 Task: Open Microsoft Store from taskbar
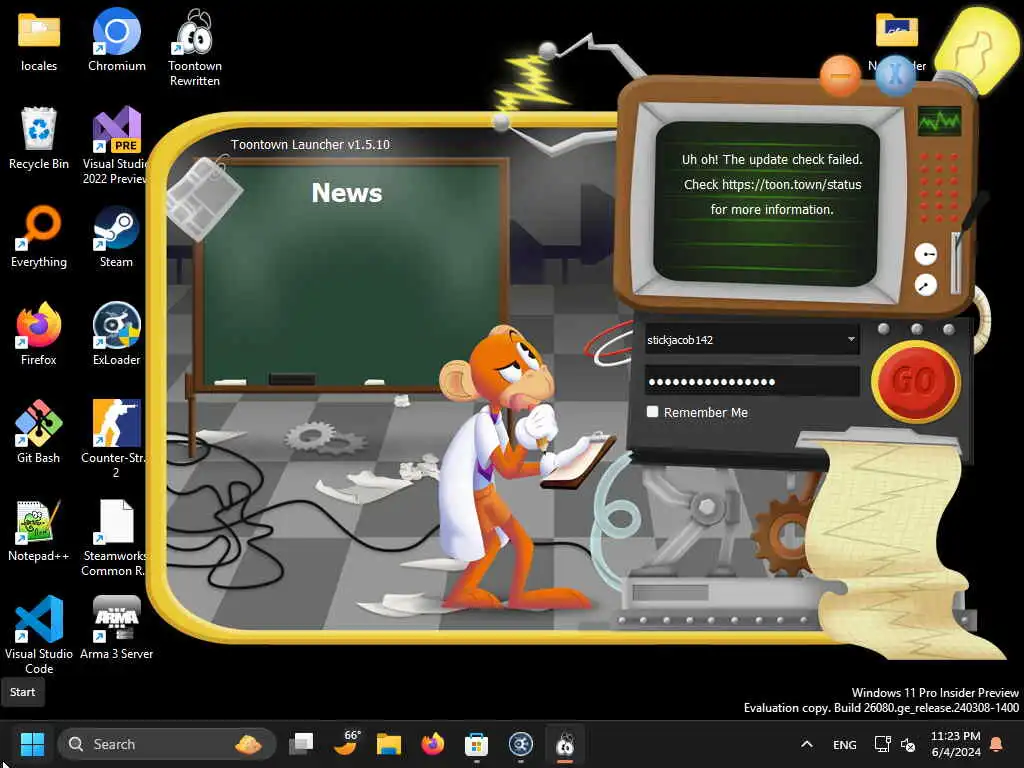tap(476, 744)
